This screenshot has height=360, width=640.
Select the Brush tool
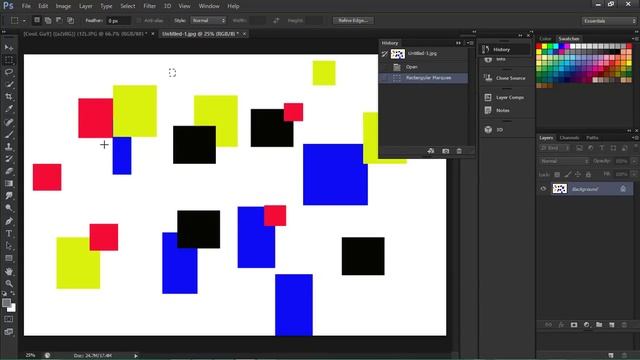9,134
